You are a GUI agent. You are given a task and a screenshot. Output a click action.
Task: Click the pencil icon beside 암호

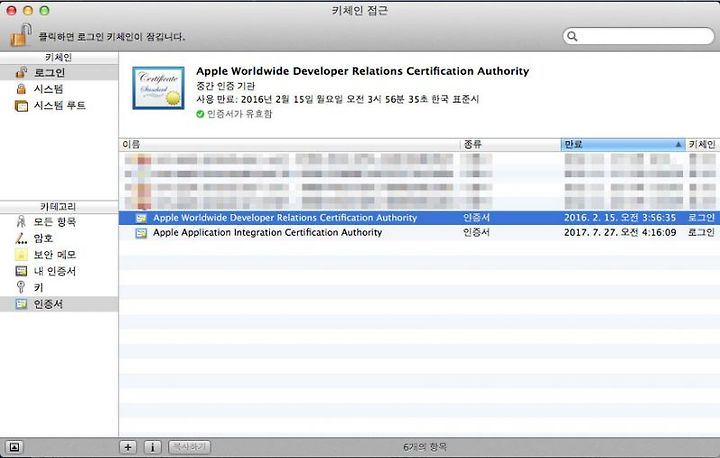(21, 238)
